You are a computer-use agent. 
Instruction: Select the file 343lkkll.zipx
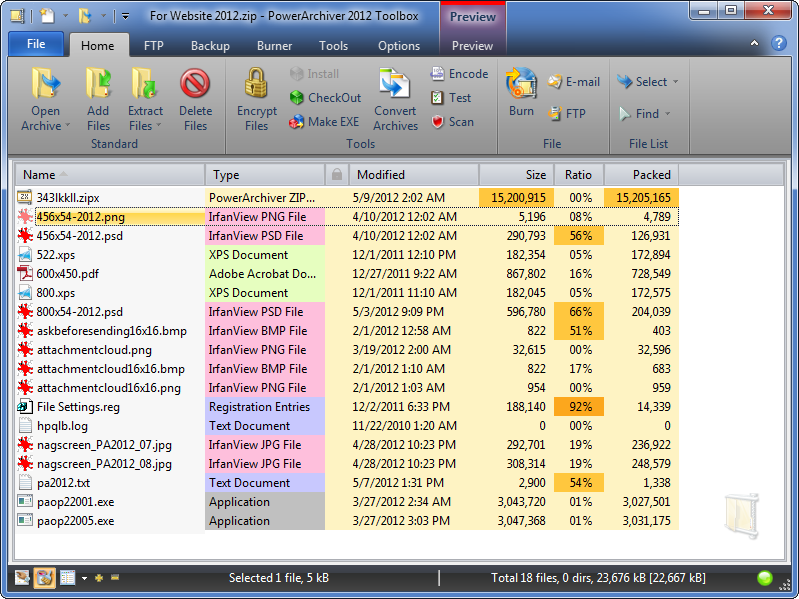tap(68, 198)
